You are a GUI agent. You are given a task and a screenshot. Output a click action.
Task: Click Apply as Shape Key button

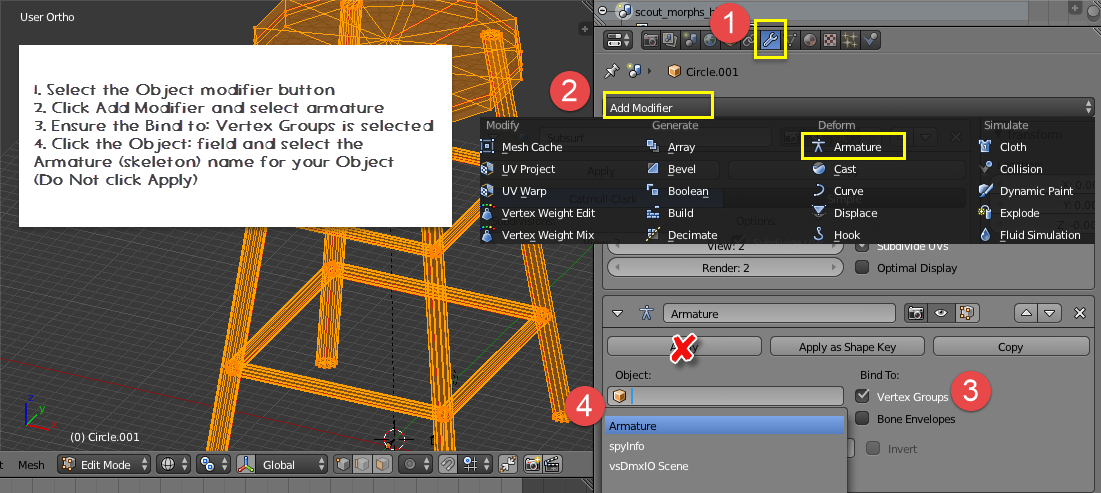[846, 346]
